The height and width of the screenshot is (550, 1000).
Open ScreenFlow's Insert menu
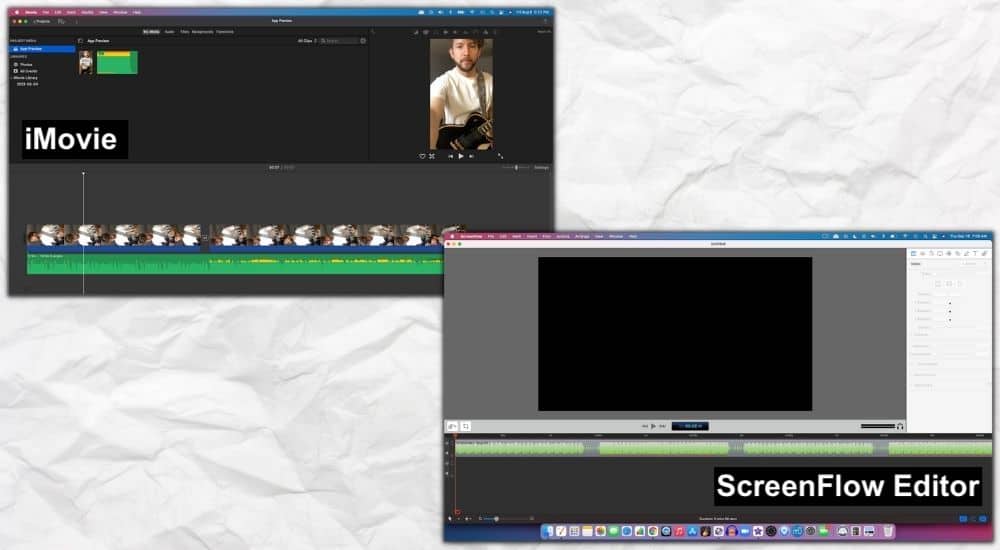pyautogui.click(x=532, y=236)
